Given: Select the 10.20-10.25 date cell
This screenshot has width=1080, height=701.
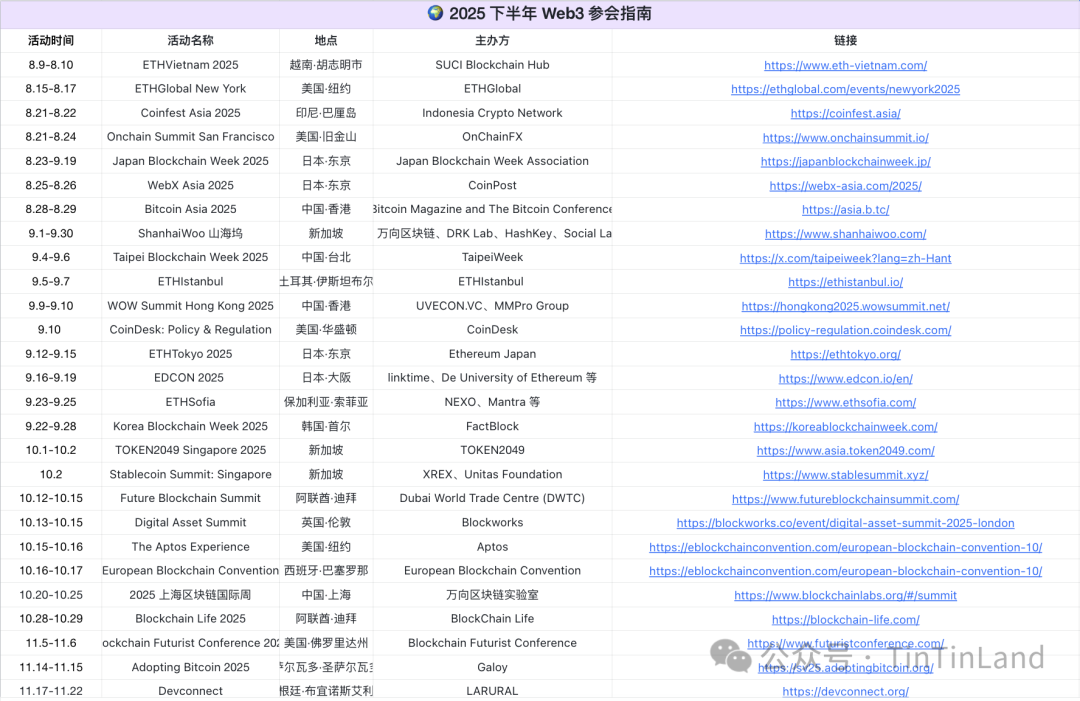Looking at the screenshot, I should click(51, 595).
